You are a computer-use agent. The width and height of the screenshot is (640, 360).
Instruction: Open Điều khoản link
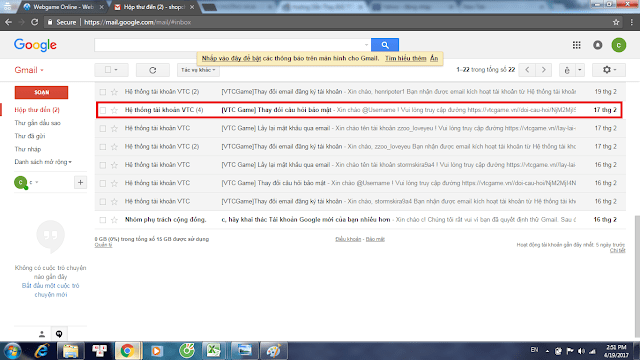coord(348,239)
